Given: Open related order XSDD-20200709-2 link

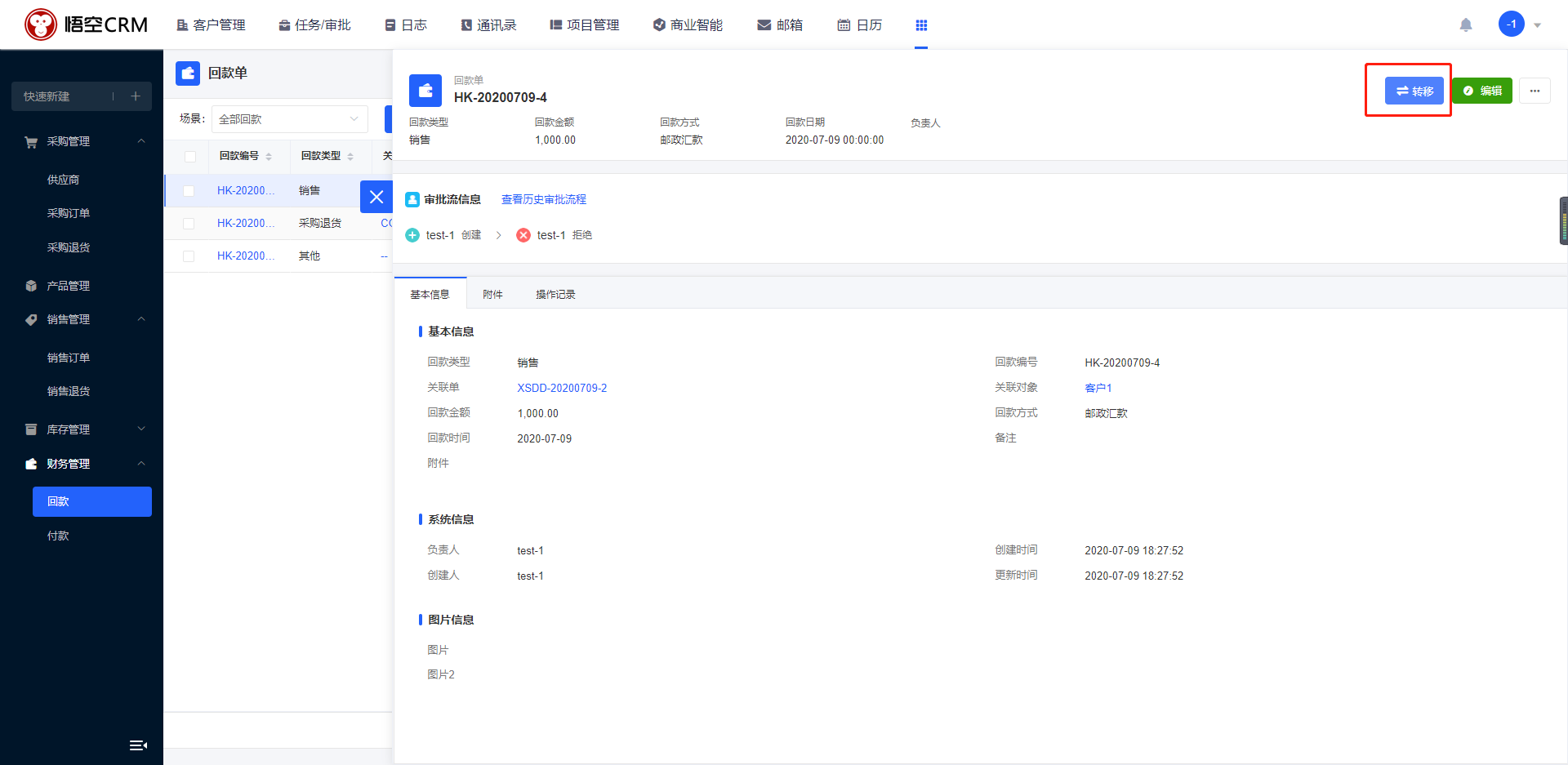Looking at the screenshot, I should (x=562, y=388).
